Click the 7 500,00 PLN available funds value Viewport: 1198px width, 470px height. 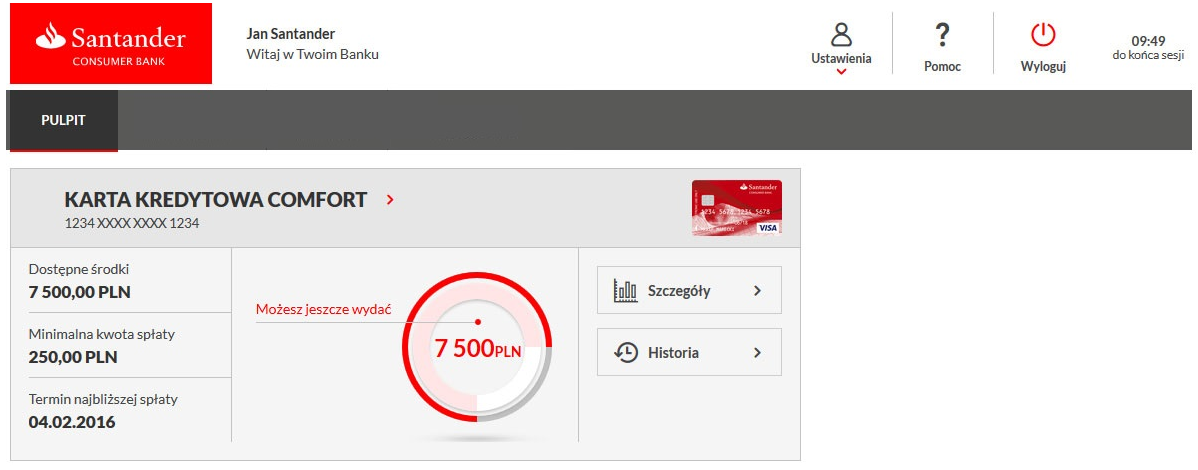pos(79,292)
